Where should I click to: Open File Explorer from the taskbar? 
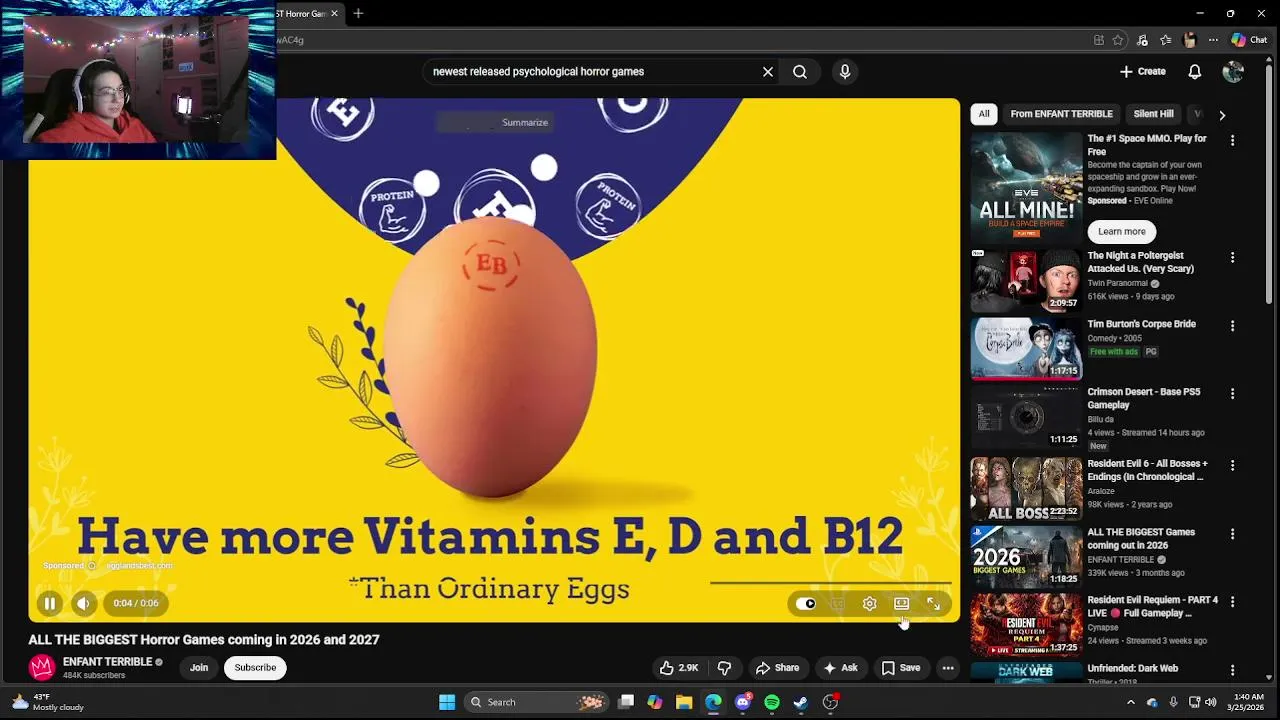coord(684,702)
